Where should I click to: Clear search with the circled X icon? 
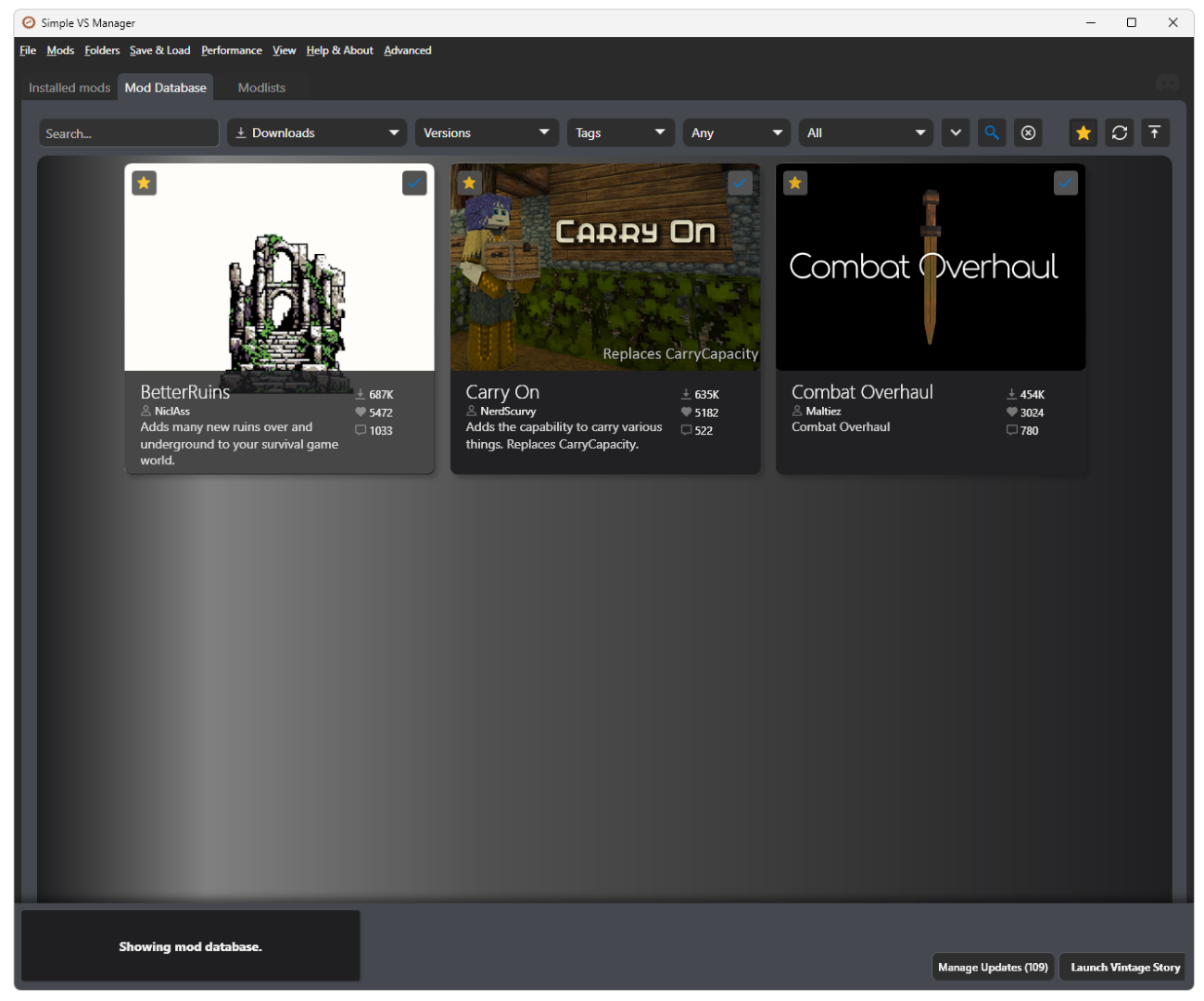pos(1028,133)
